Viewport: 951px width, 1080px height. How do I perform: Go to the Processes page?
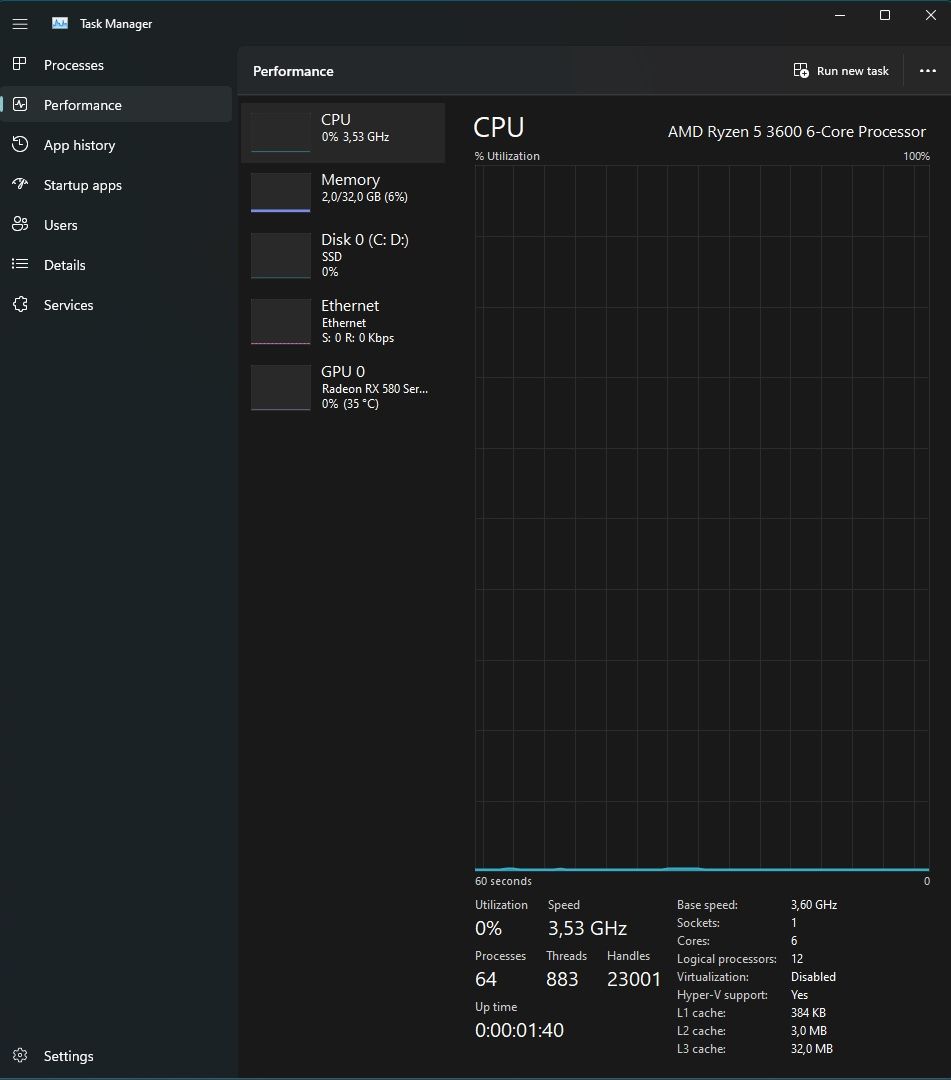click(74, 65)
